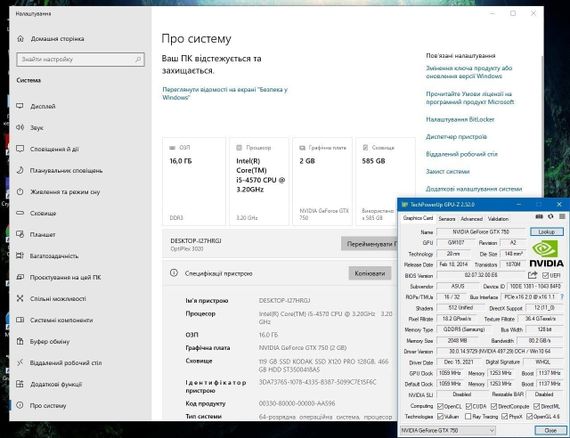Image resolution: width=570 pixels, height=438 pixels.
Task: Toggle the Vulkan checkbox
Action: tap(440, 417)
